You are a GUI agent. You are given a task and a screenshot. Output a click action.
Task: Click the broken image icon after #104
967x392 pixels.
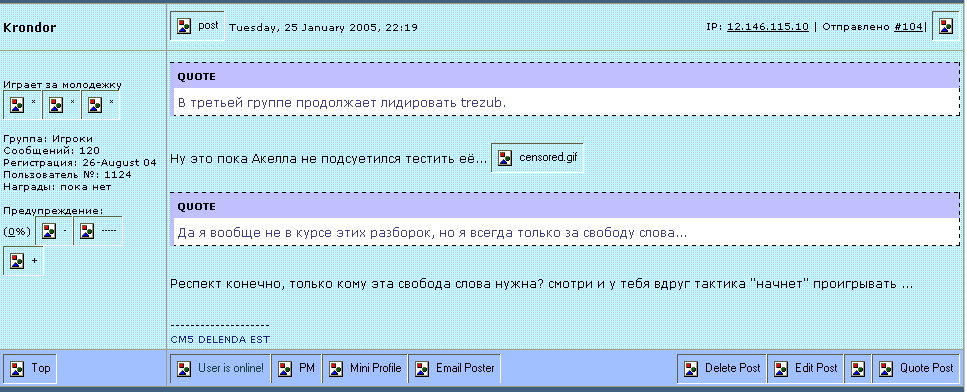coord(945,26)
